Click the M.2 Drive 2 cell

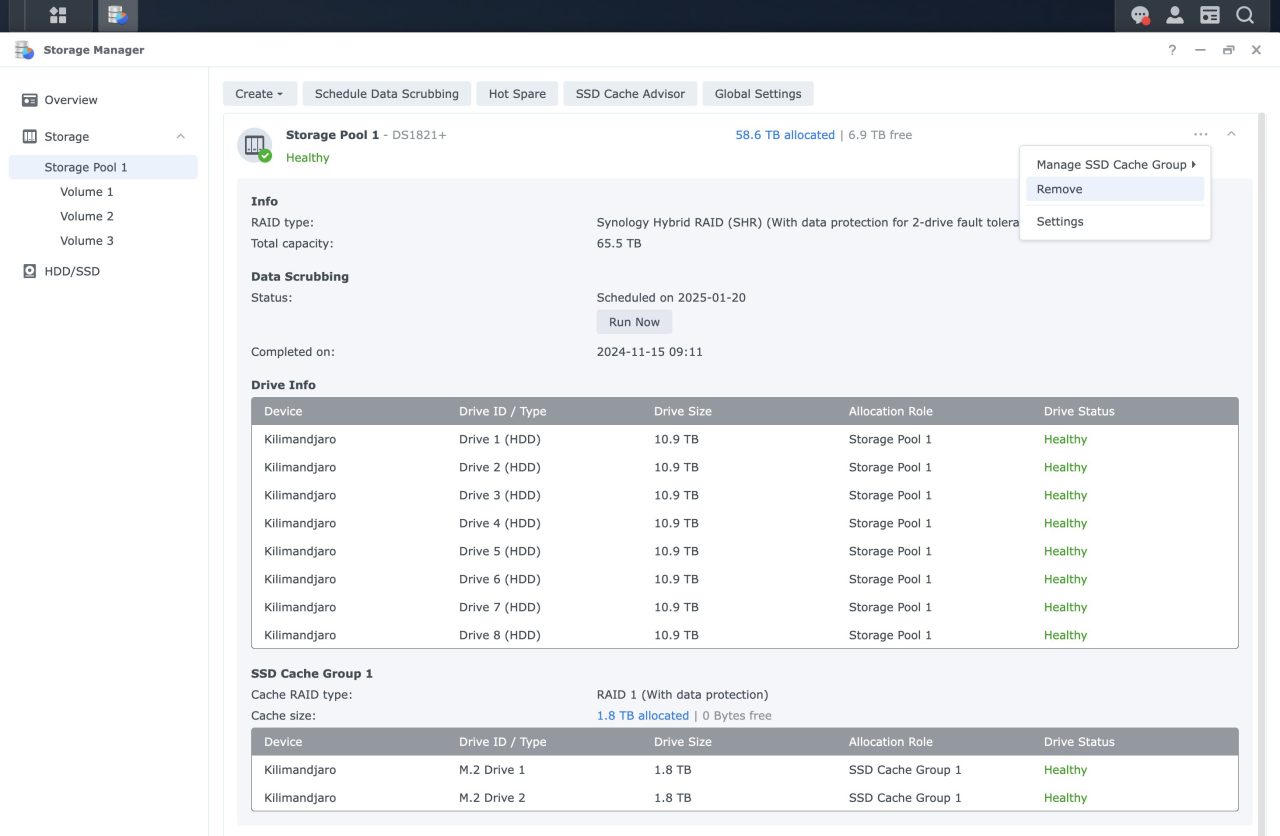tap(492, 798)
